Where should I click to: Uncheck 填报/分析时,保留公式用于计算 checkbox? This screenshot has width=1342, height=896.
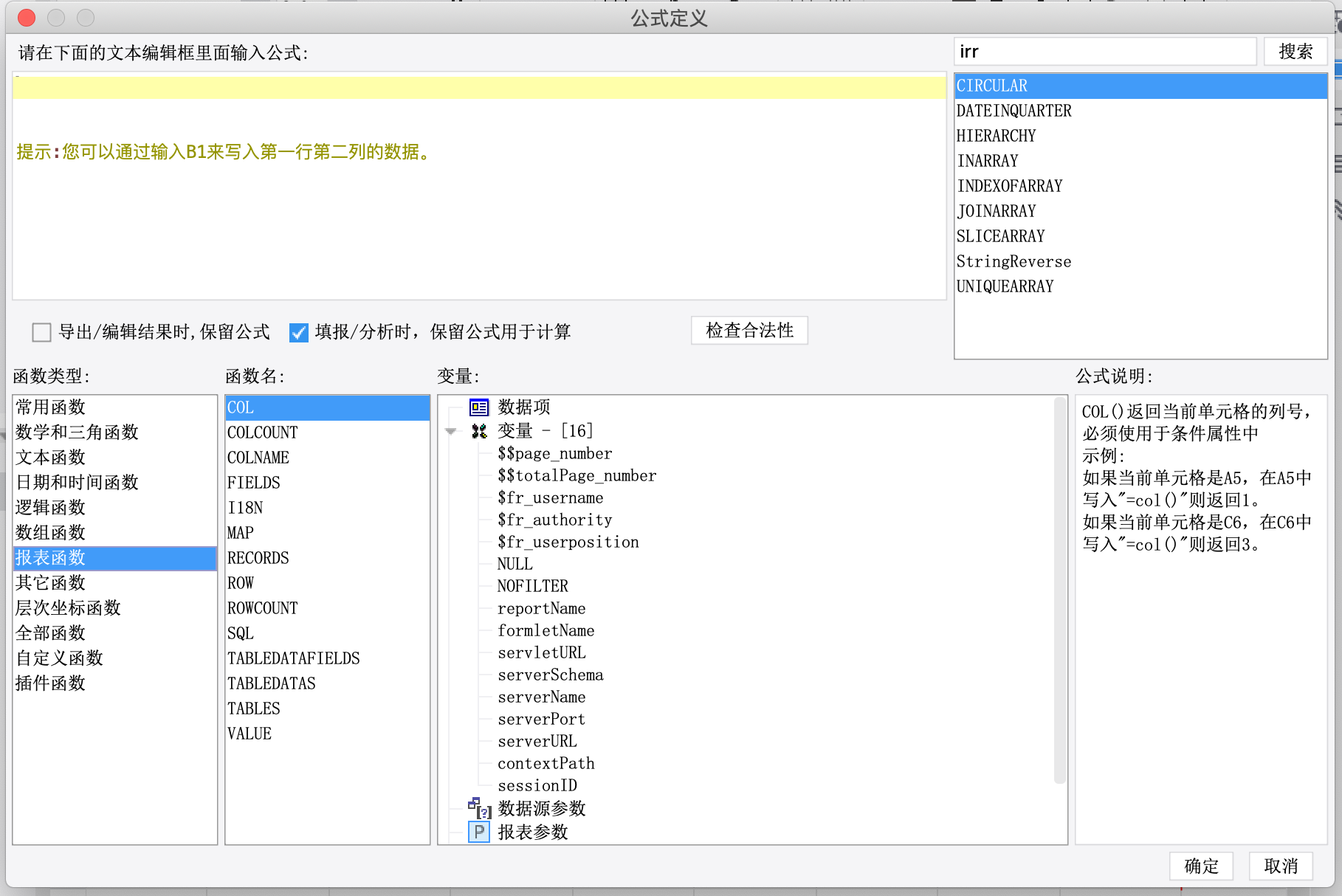click(298, 333)
